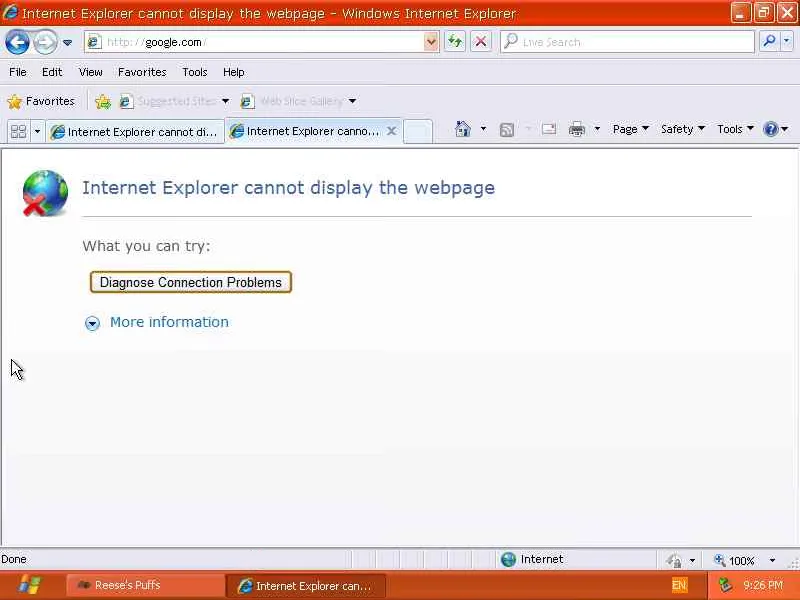Switch to Reese's Puffs taskbar item

pos(145,585)
